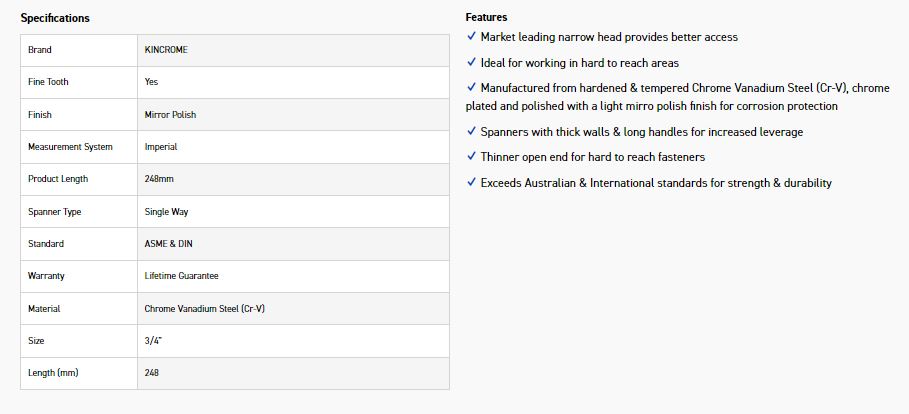The height and width of the screenshot is (414, 909).
Task: Click the Length (mm) row label
Action: tap(53, 373)
